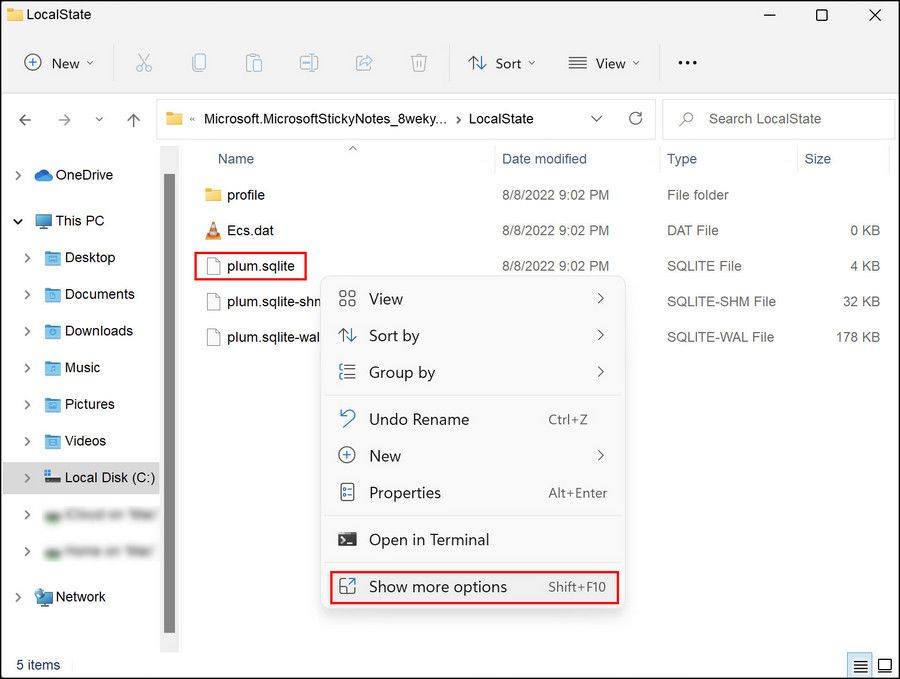Click in the Search LocalState field

coord(778,119)
